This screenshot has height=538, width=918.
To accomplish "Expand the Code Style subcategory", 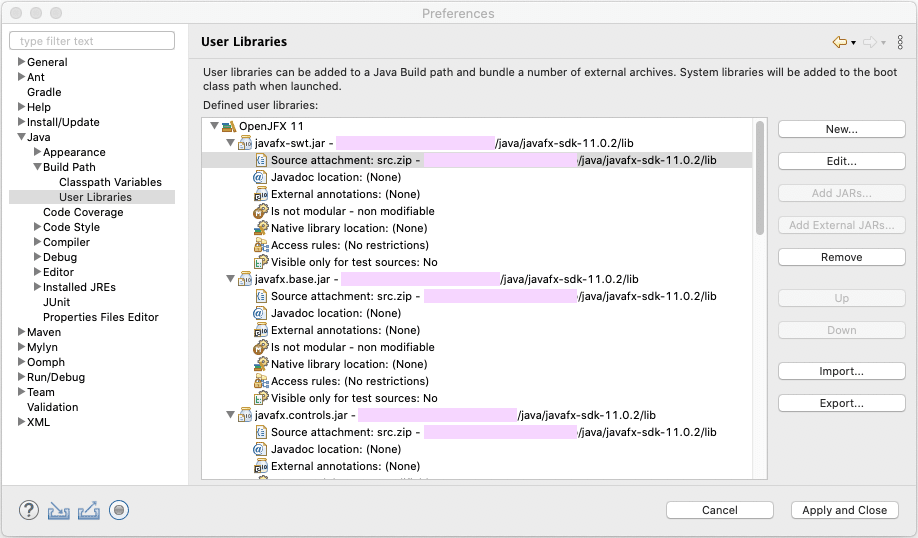I will coord(37,227).
